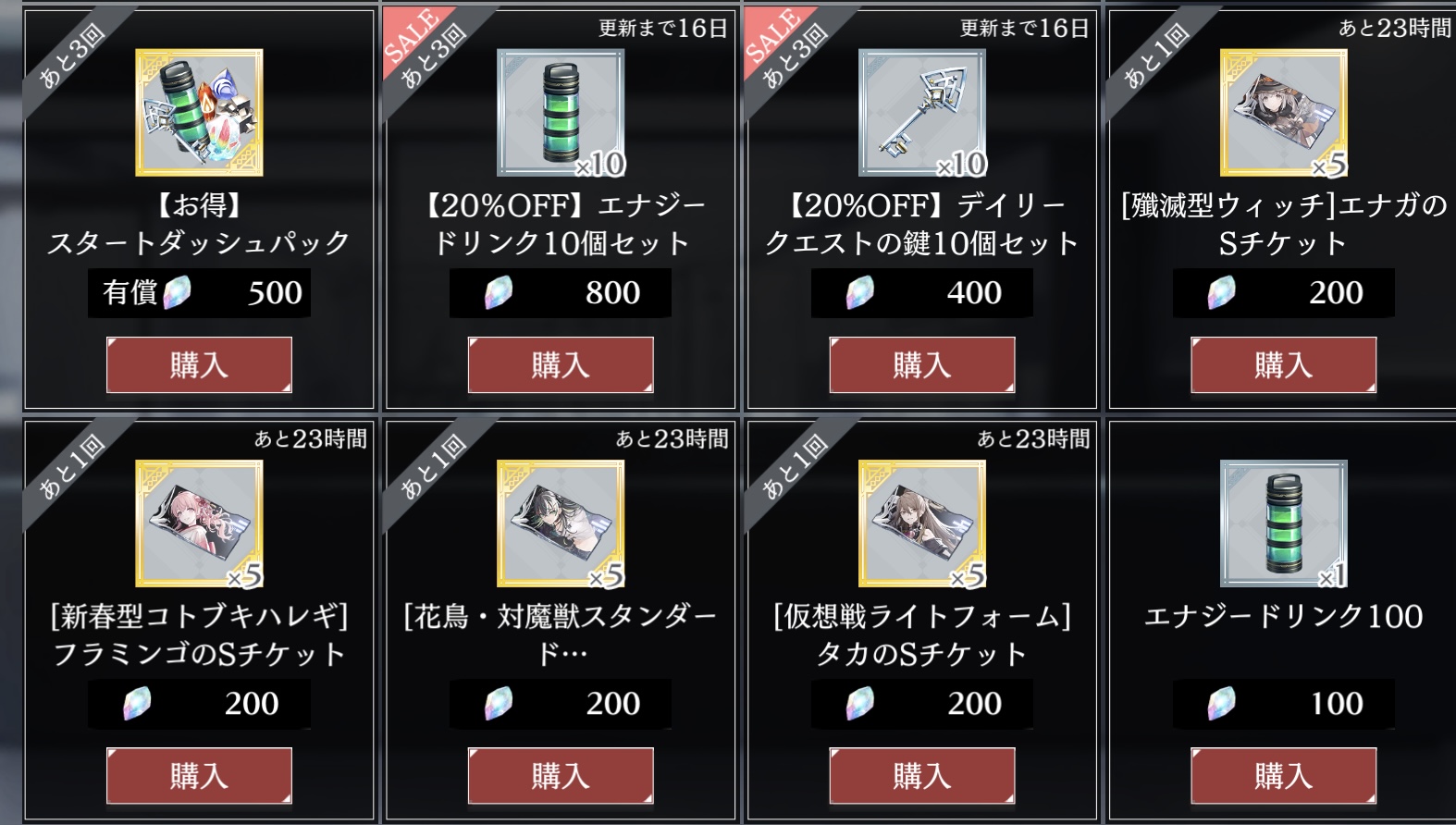Purchase the スタートダッシュパック for 500

pyautogui.click(x=199, y=365)
